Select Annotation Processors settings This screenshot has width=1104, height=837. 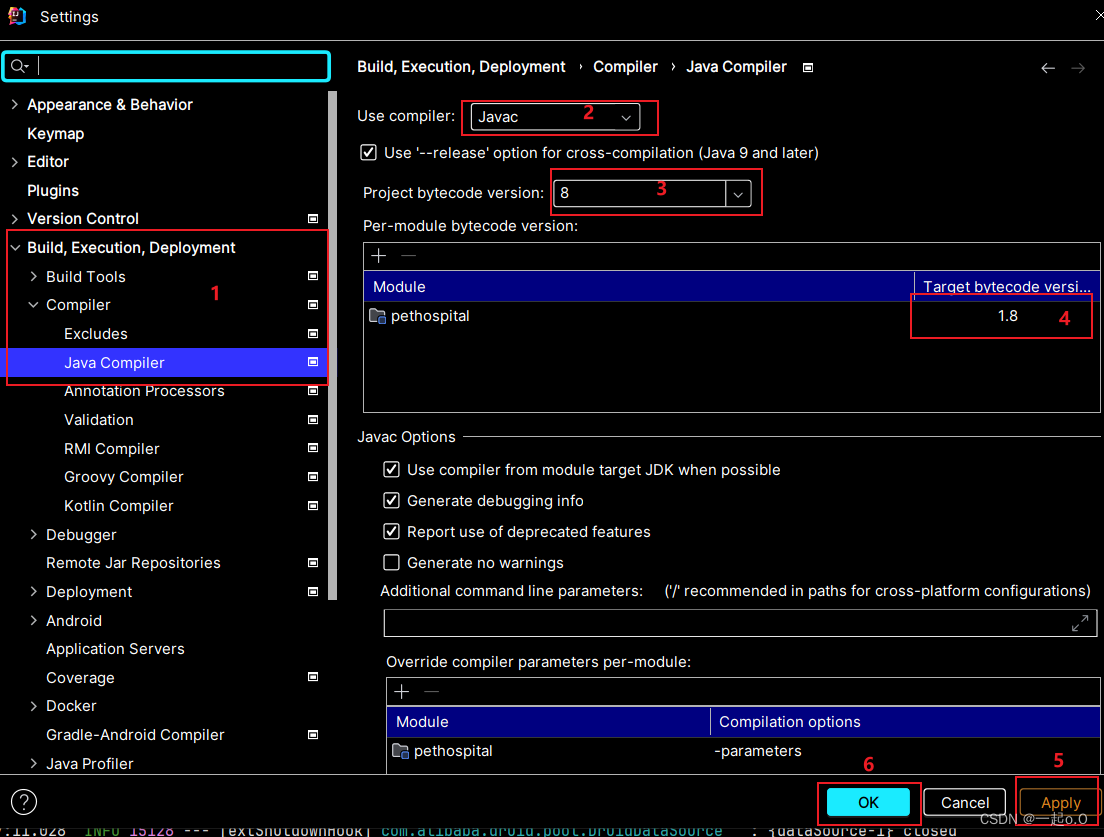point(144,391)
